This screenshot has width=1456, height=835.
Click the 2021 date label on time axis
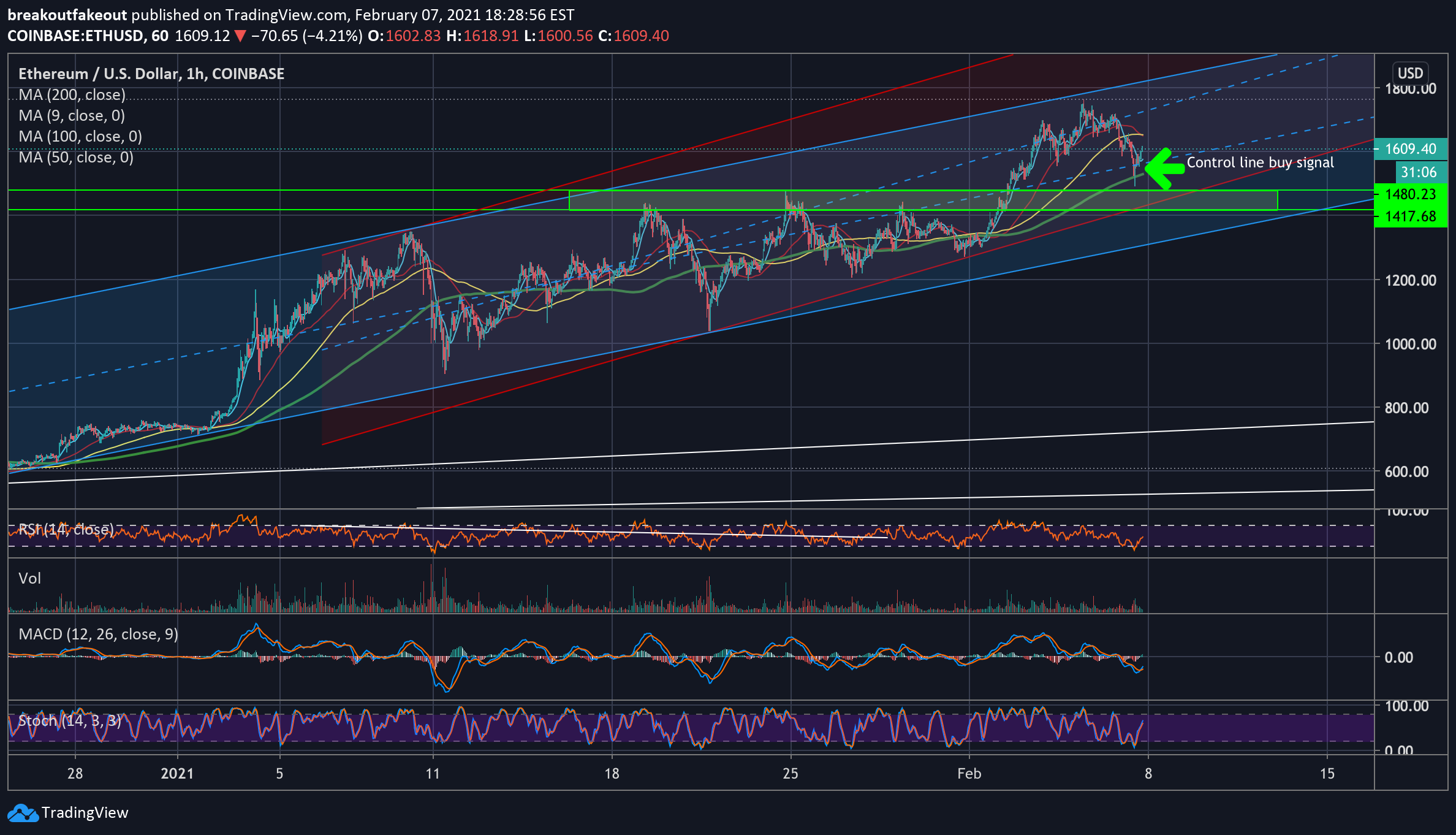[177, 774]
